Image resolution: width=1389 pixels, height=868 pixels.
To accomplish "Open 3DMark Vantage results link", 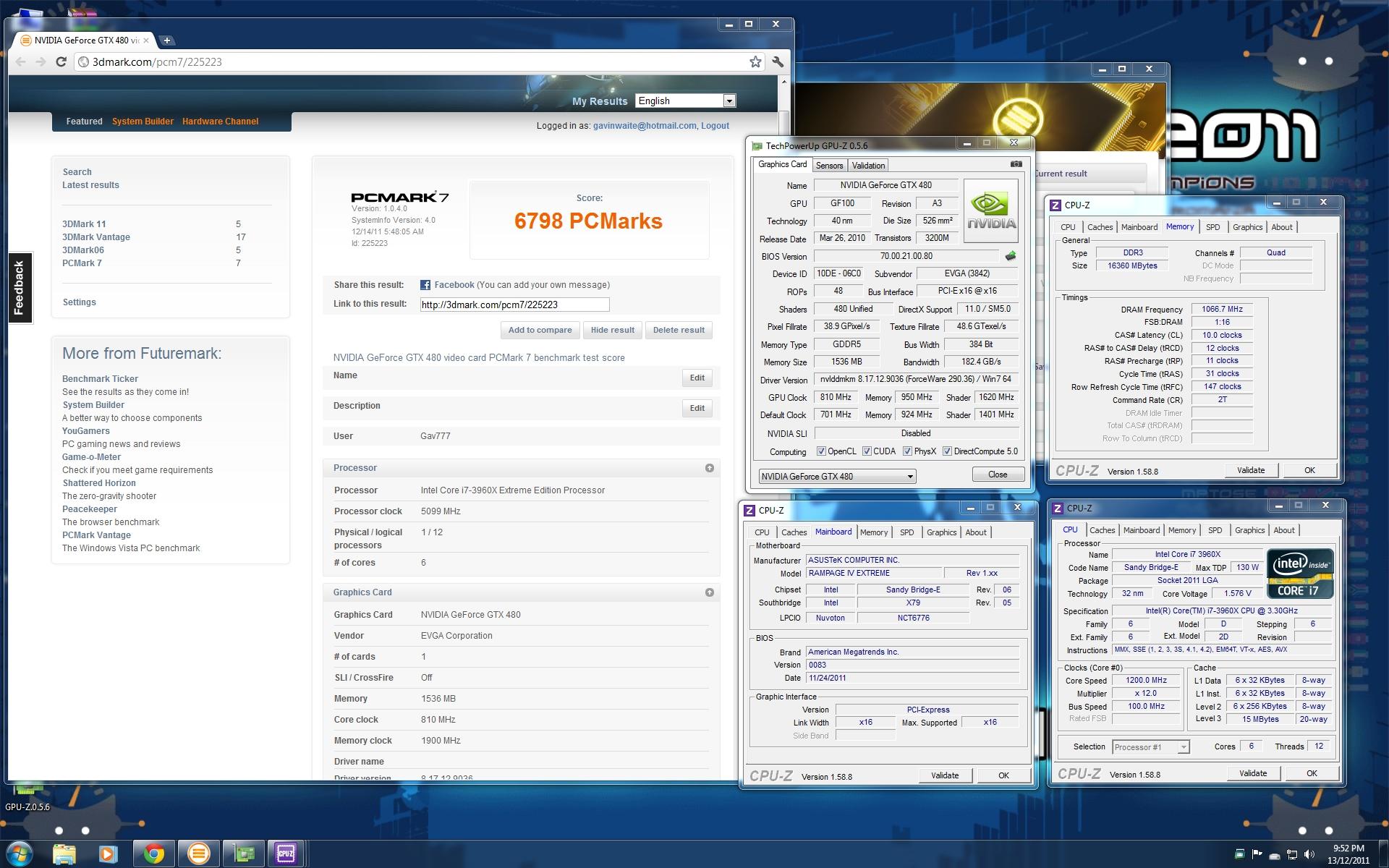I will 96,237.
